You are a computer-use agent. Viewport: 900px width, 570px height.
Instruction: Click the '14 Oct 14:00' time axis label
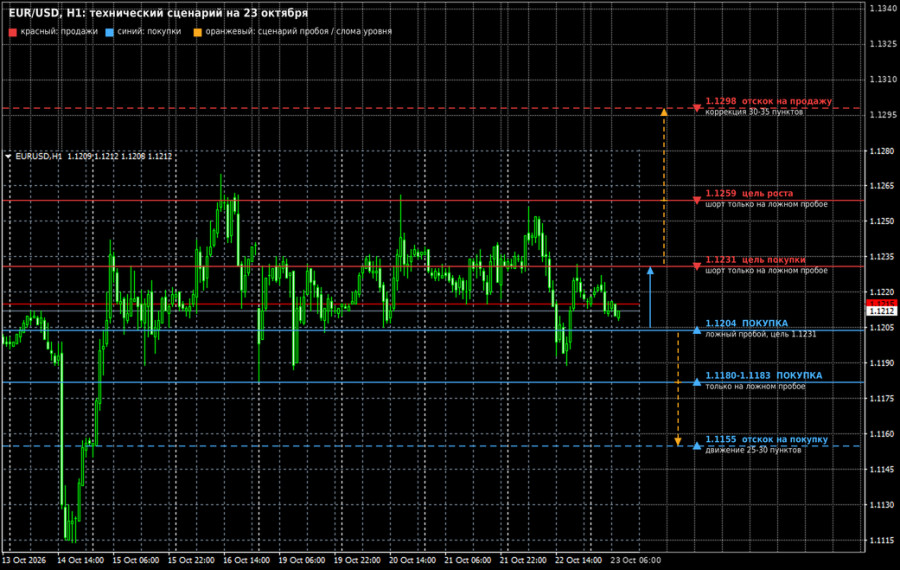(80, 560)
